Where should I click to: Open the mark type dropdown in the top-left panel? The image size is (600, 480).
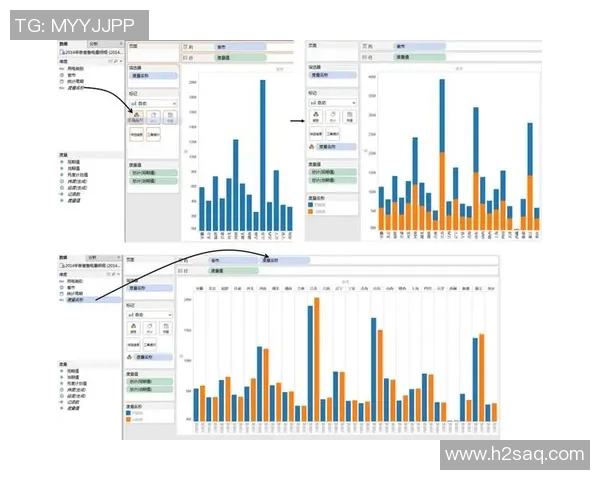click(x=152, y=102)
